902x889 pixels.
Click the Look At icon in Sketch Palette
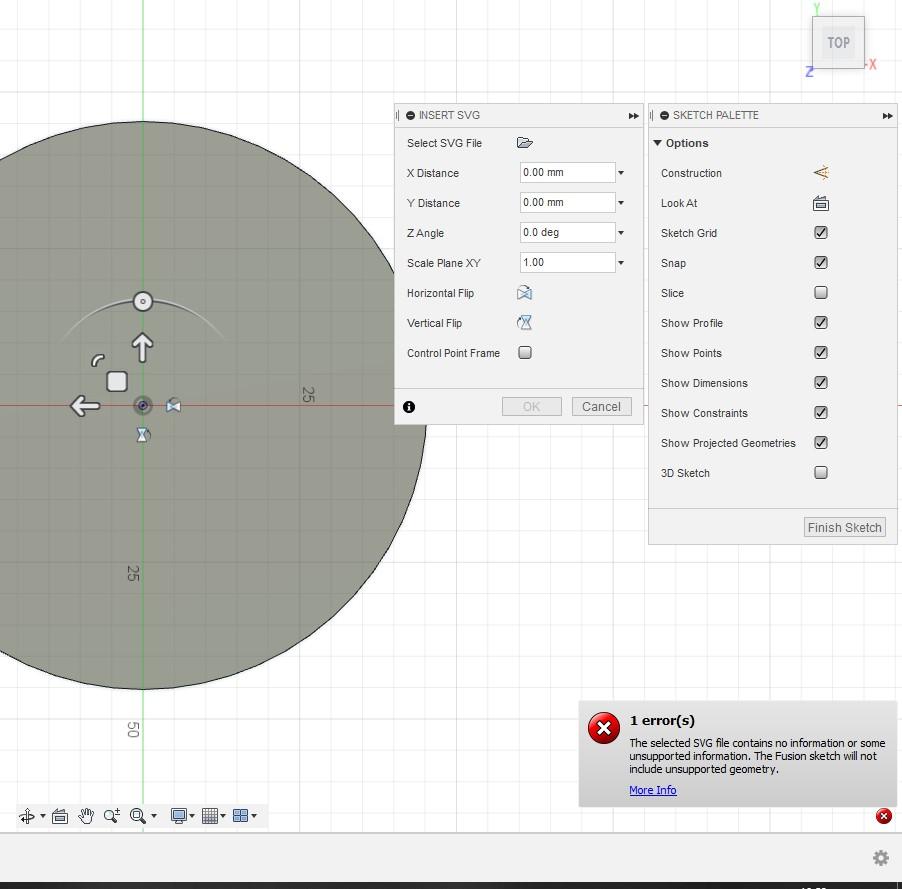[x=821, y=203]
